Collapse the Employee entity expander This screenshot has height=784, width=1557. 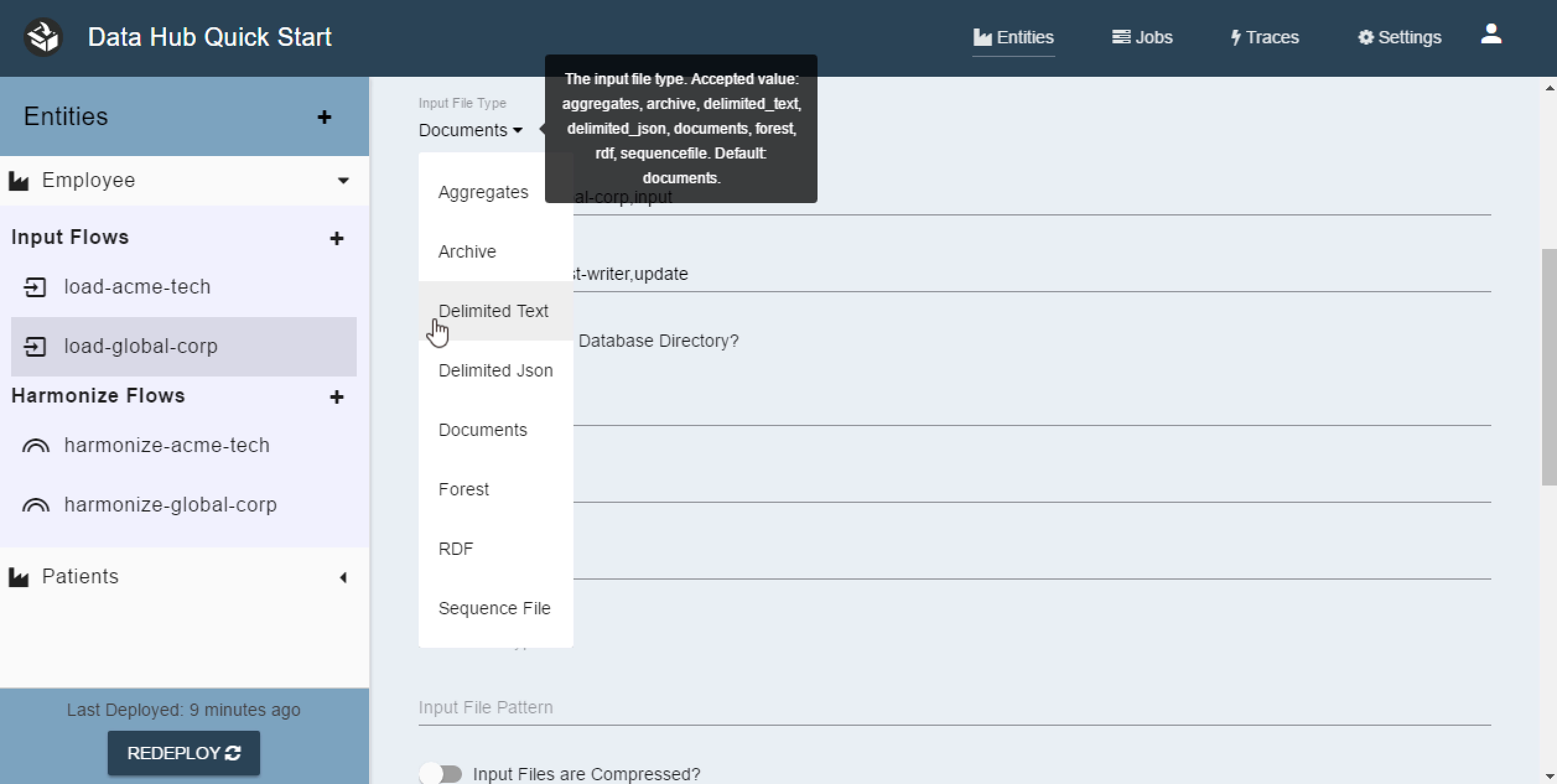[343, 180]
